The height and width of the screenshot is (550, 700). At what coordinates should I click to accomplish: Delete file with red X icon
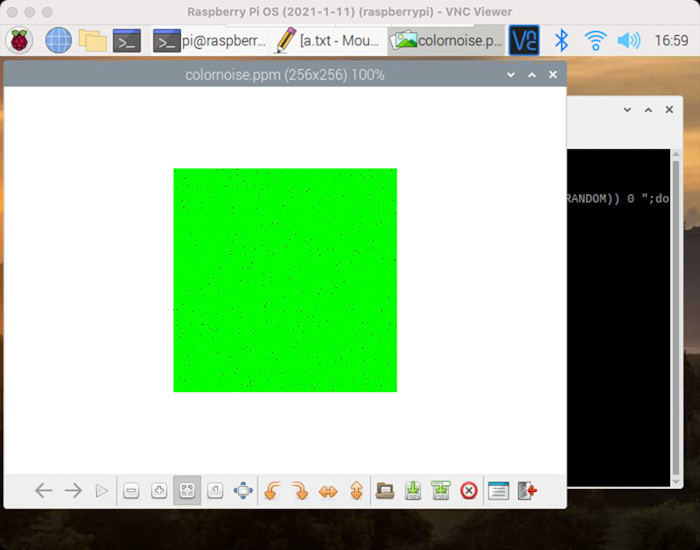pyautogui.click(x=469, y=491)
